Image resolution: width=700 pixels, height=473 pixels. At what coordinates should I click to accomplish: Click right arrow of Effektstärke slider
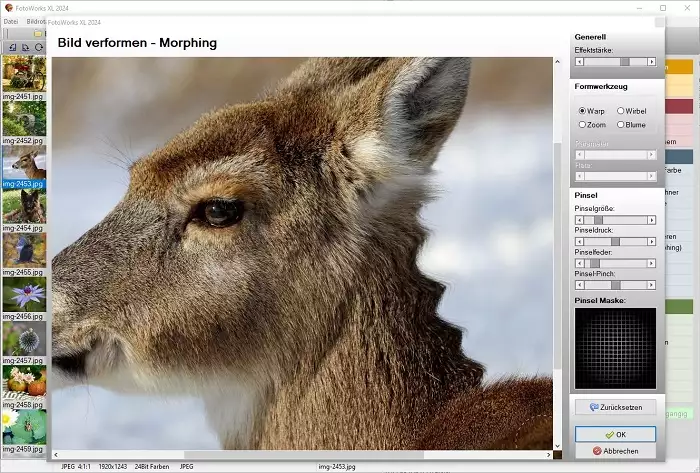point(652,62)
